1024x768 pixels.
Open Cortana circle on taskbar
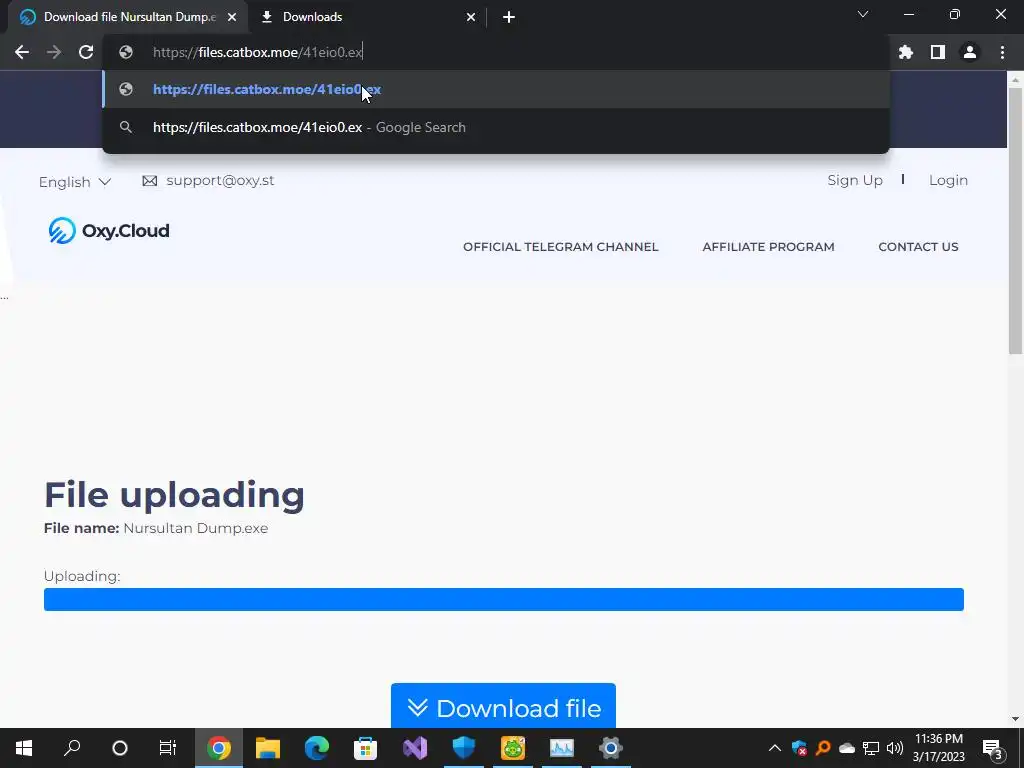click(120, 748)
